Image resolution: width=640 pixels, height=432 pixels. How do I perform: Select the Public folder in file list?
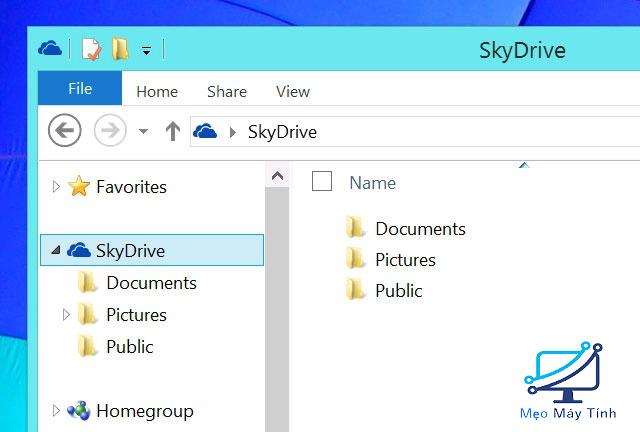tap(399, 291)
